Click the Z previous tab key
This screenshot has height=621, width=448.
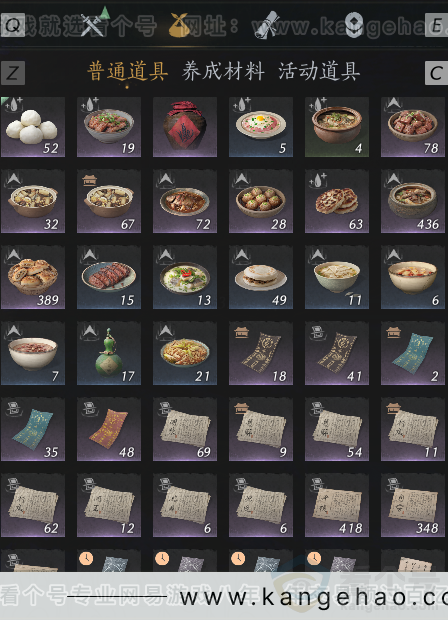pyautogui.click(x=13, y=73)
